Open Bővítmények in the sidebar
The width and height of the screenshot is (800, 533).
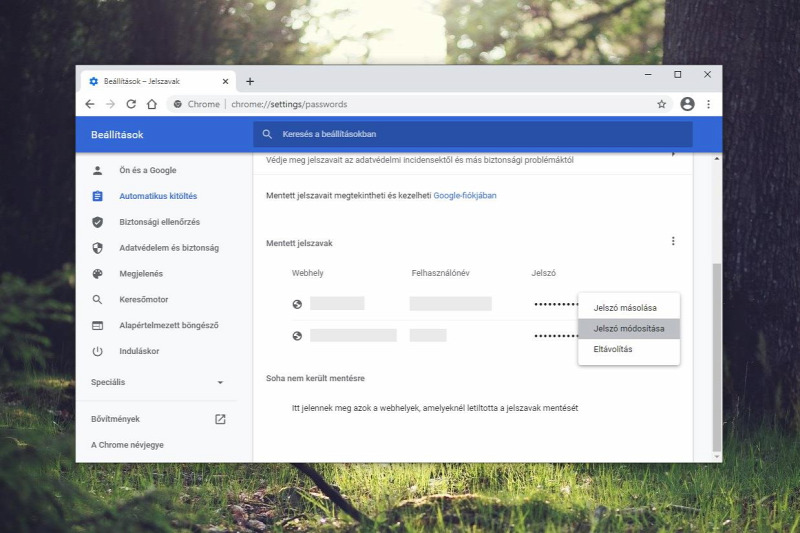[115, 419]
